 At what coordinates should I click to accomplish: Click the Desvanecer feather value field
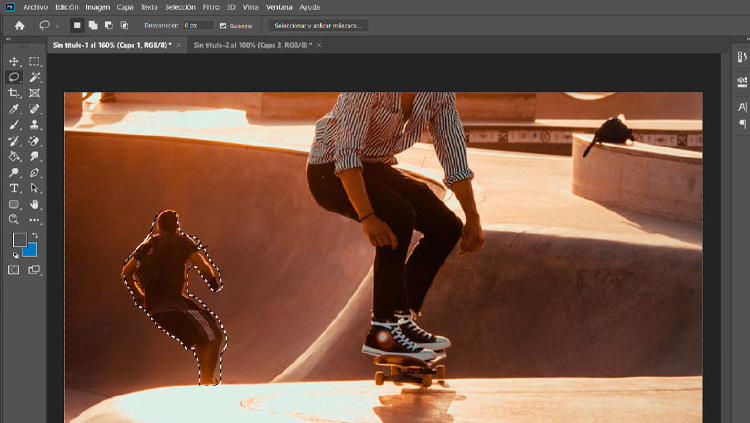198,25
